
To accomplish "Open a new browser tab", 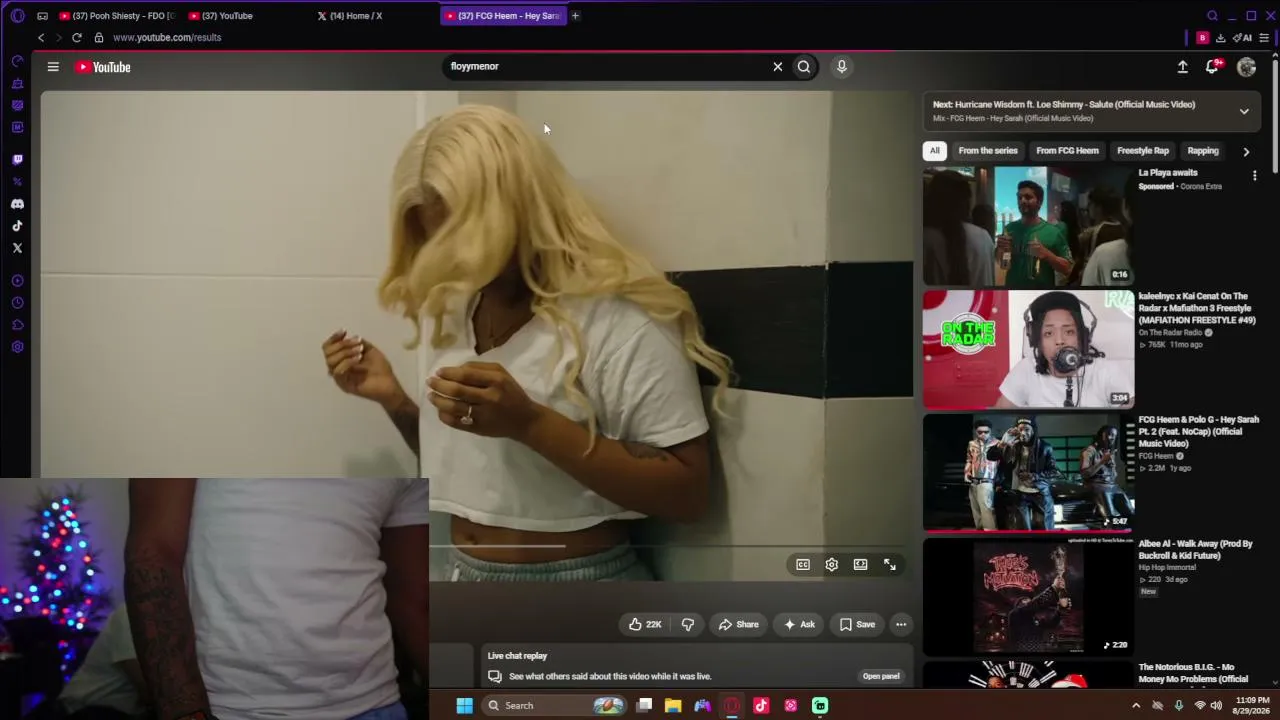I will [575, 16].
